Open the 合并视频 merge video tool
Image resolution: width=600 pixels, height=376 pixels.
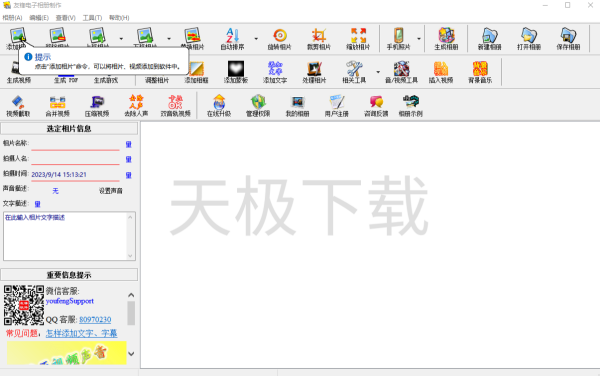click(57, 106)
